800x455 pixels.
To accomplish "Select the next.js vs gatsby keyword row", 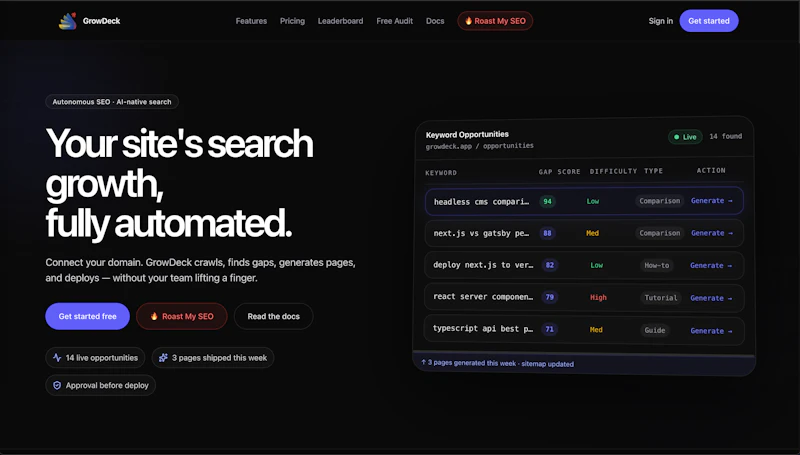I will (x=584, y=233).
